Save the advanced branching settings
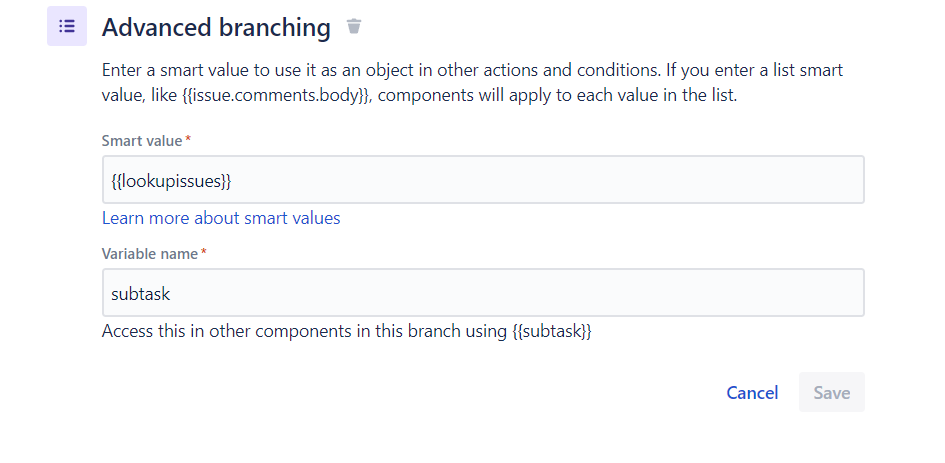 click(832, 392)
